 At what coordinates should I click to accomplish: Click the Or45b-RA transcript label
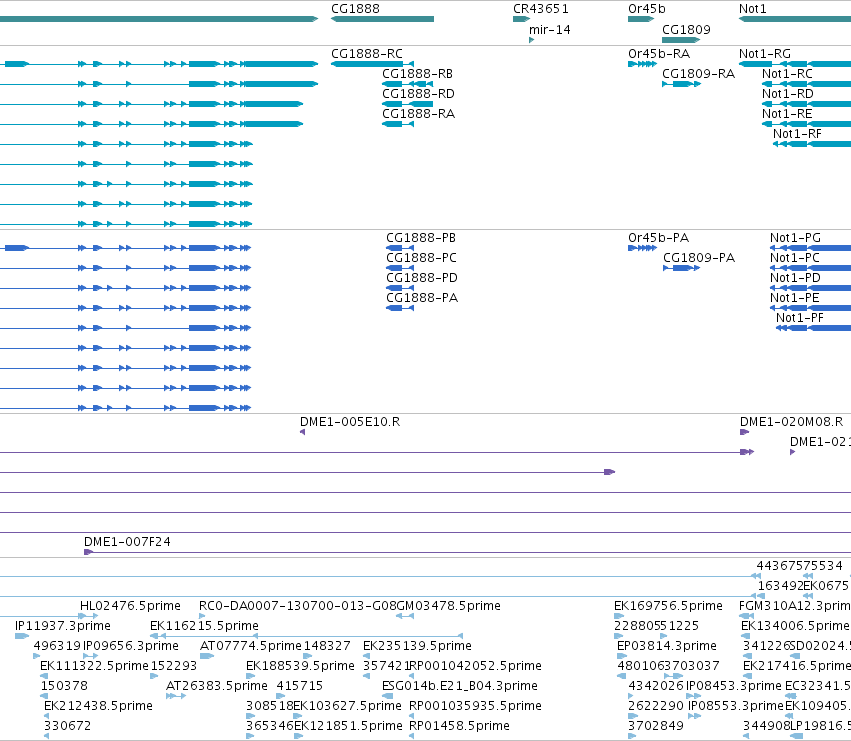(x=658, y=54)
